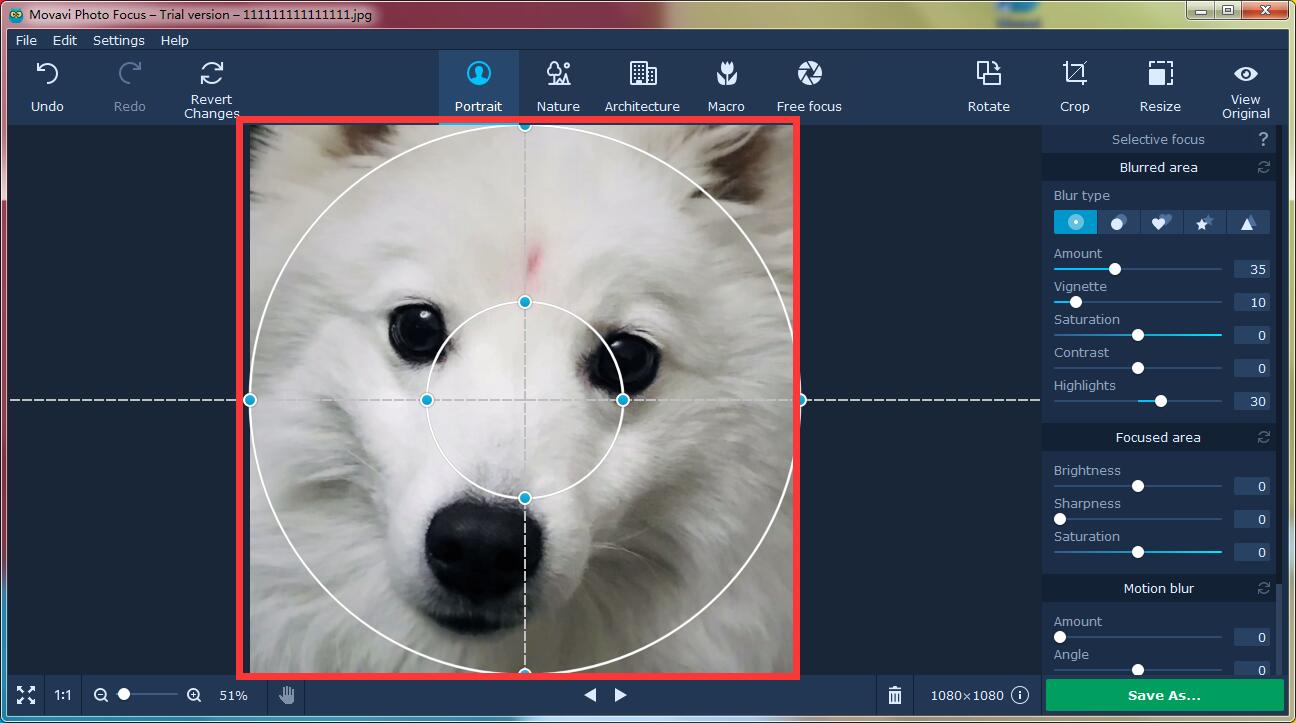The image size is (1296, 723).
Task: Click the 1080×1080 image dimensions text
Action: tap(967, 695)
